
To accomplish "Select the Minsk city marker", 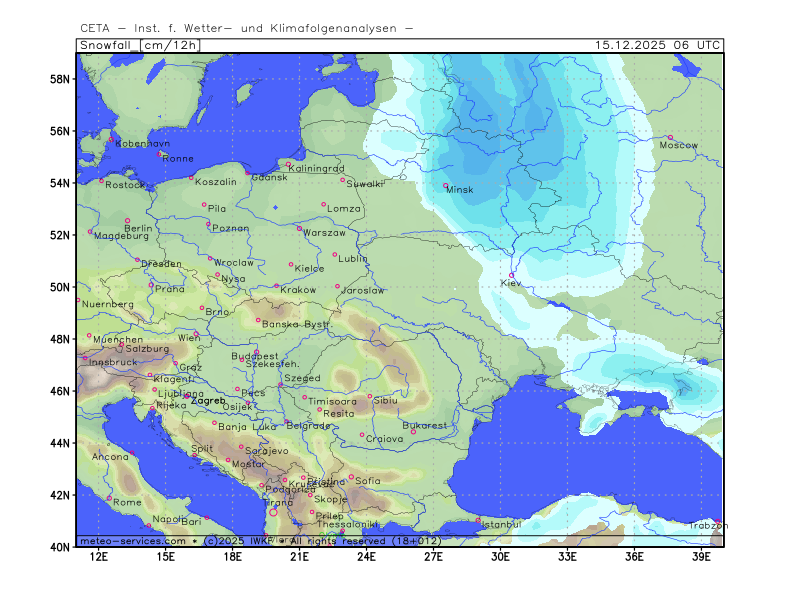I will click(x=446, y=185).
